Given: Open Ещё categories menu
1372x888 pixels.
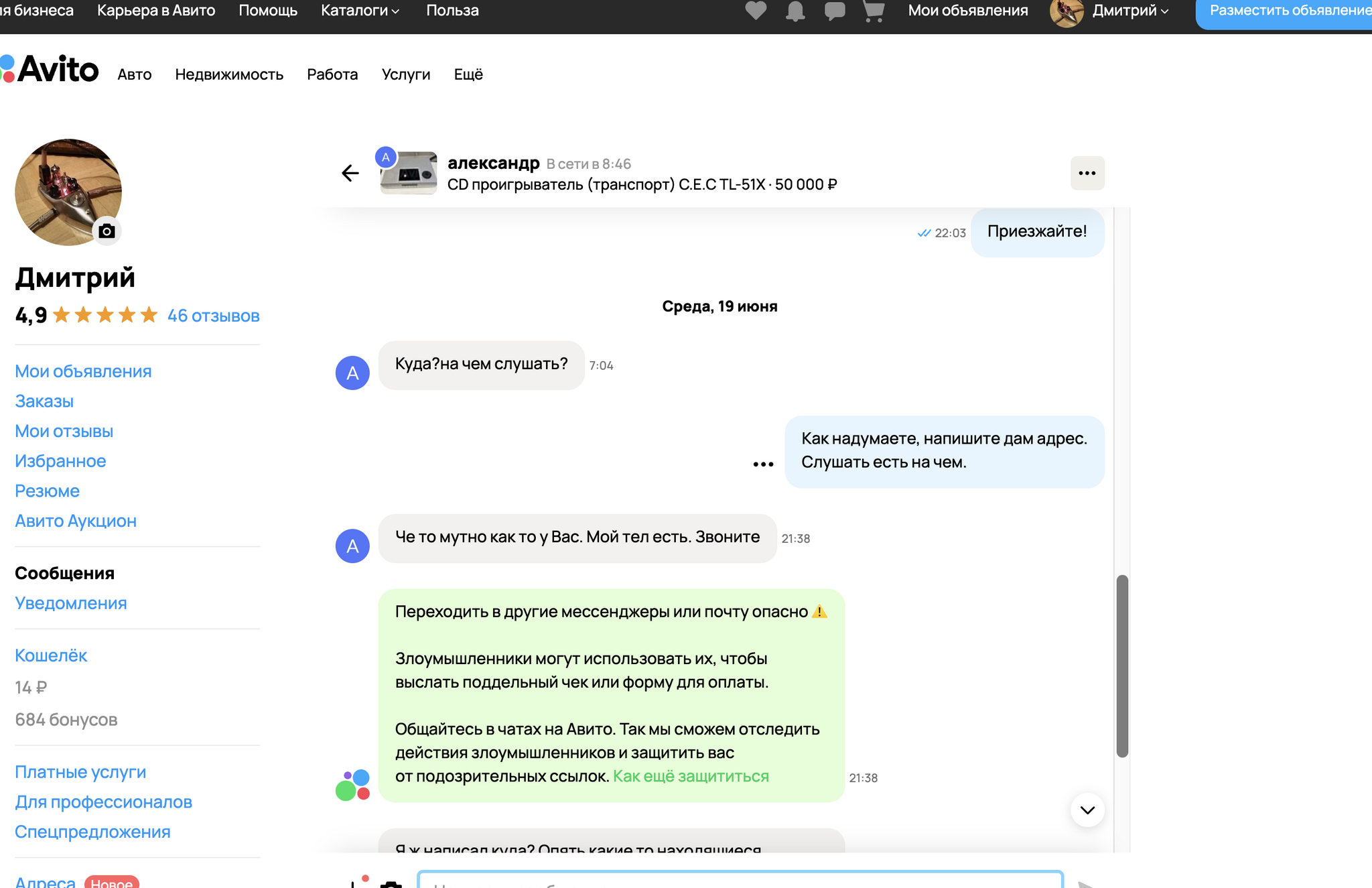Looking at the screenshot, I should 468,74.
